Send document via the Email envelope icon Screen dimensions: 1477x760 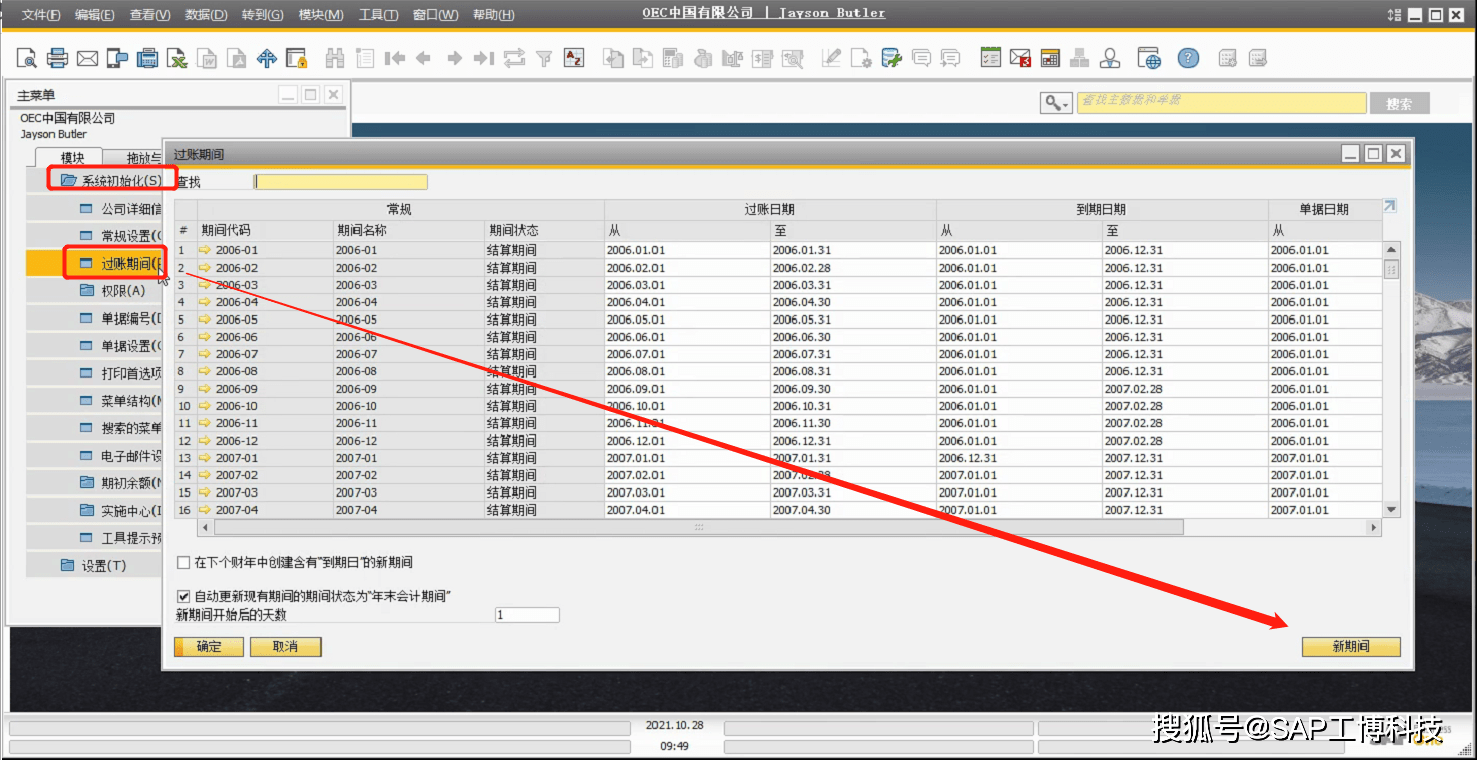pyautogui.click(x=87, y=58)
